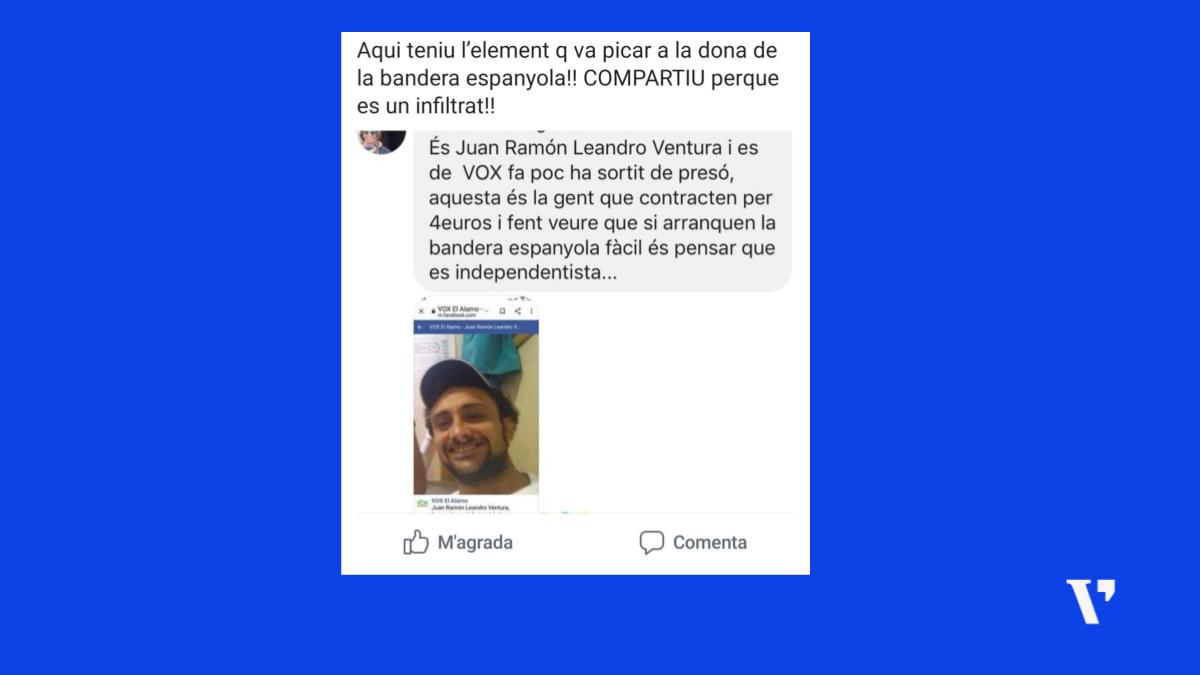Image resolution: width=1200 pixels, height=675 pixels.
Task: Close the embedded browser tab with X
Action: [421, 311]
